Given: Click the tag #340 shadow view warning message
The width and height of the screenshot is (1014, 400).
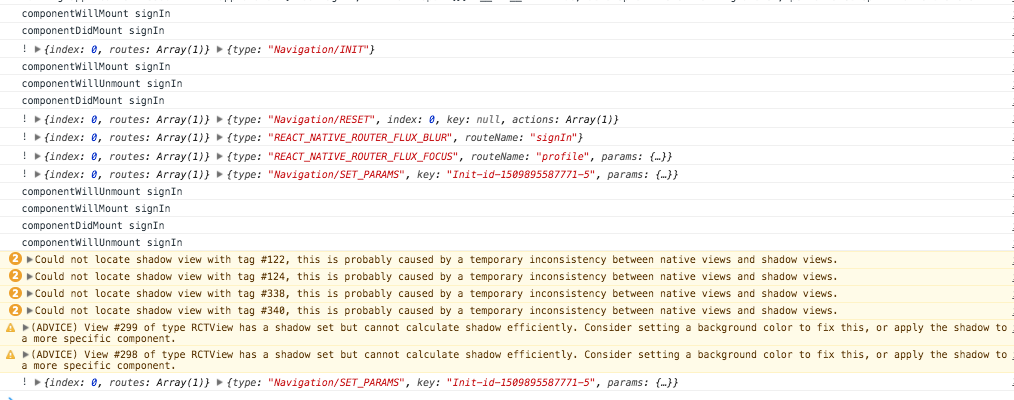Looking at the screenshot, I should 436,310.
